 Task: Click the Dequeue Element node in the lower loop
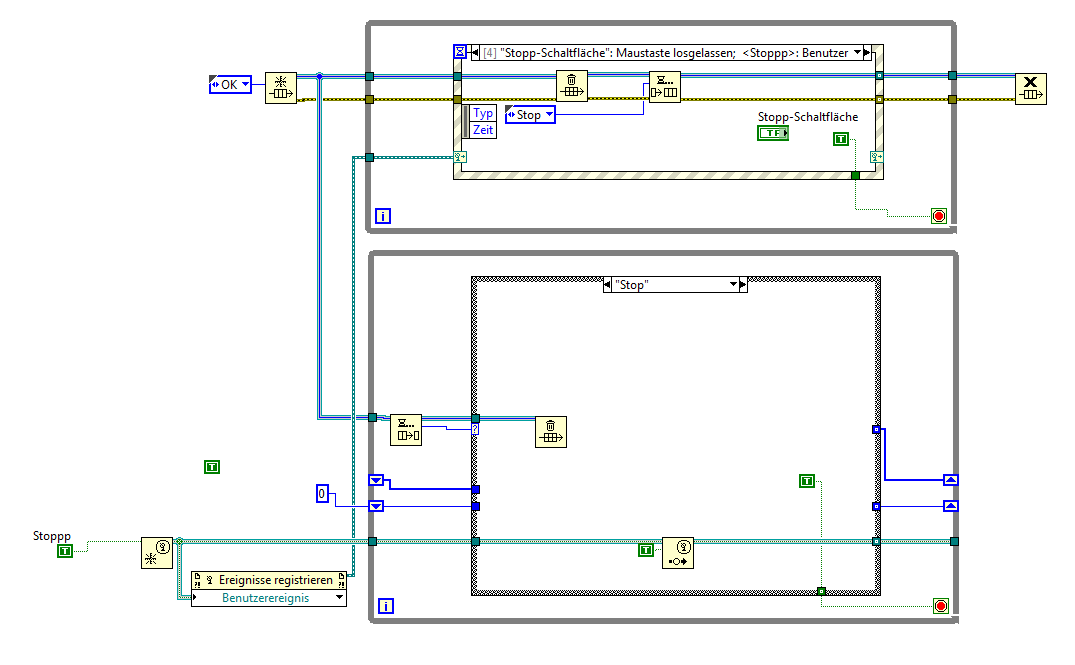click(x=406, y=430)
